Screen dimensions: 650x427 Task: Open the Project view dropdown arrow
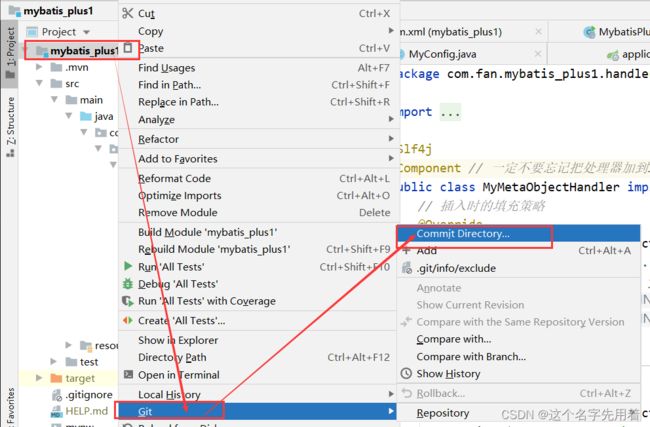click(x=86, y=32)
